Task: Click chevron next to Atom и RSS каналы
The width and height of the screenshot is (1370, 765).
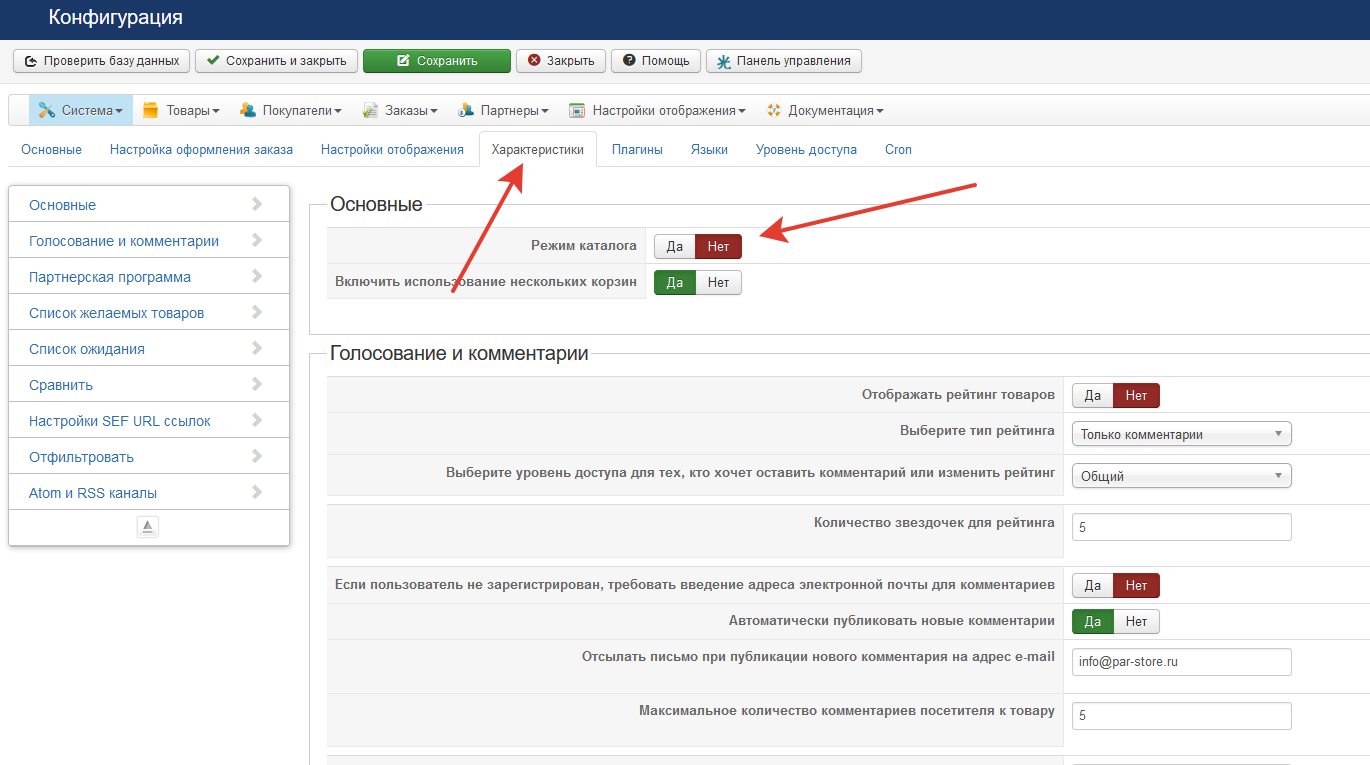Action: pyautogui.click(x=257, y=492)
